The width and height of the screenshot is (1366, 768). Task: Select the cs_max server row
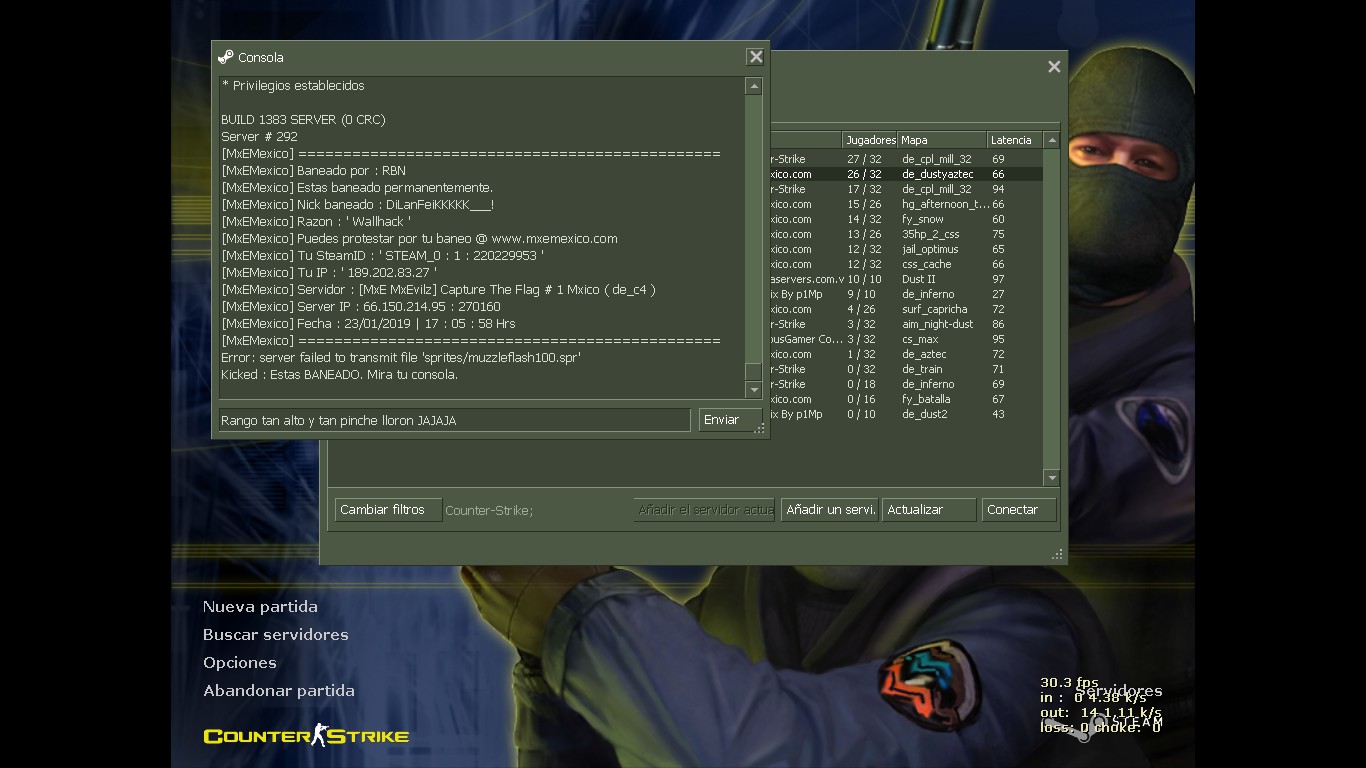tap(906, 339)
